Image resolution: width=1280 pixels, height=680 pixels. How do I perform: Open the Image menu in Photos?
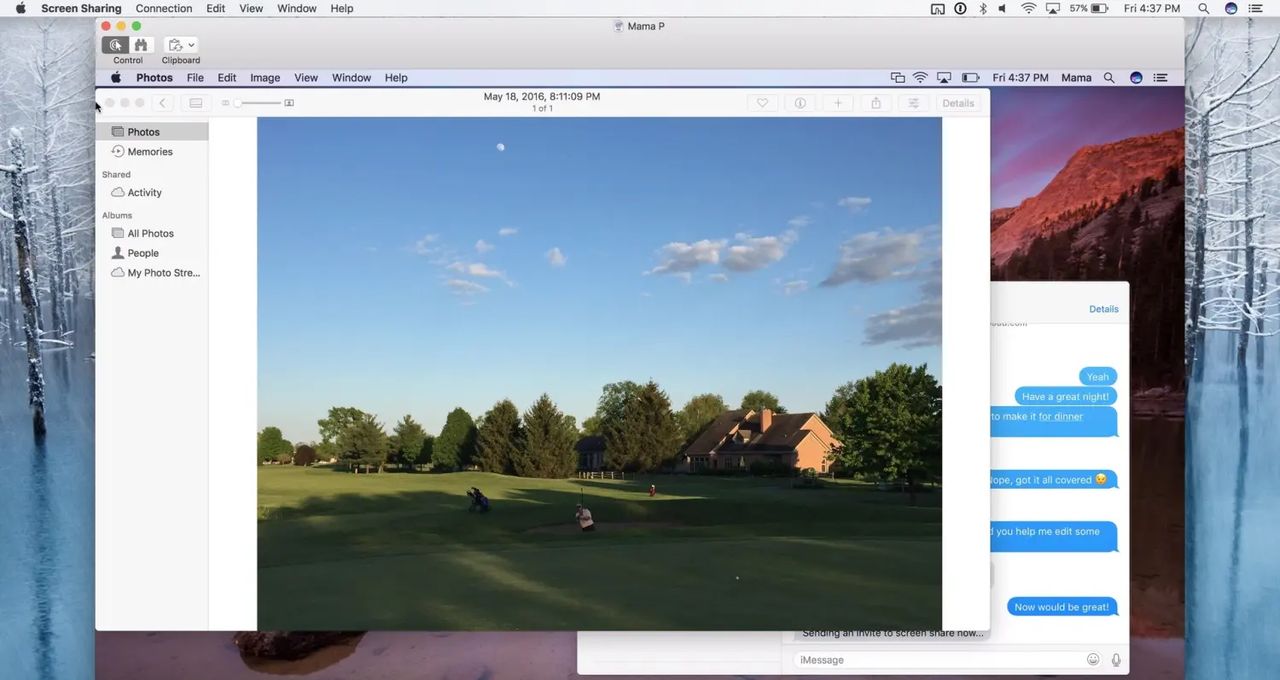265,78
